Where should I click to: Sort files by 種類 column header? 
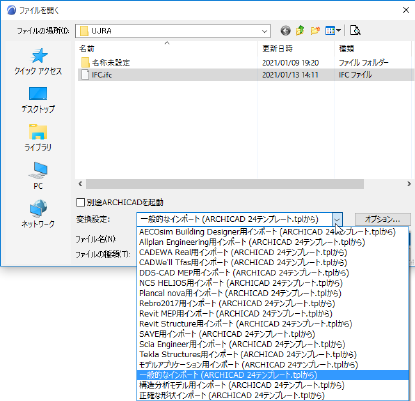tap(373, 49)
